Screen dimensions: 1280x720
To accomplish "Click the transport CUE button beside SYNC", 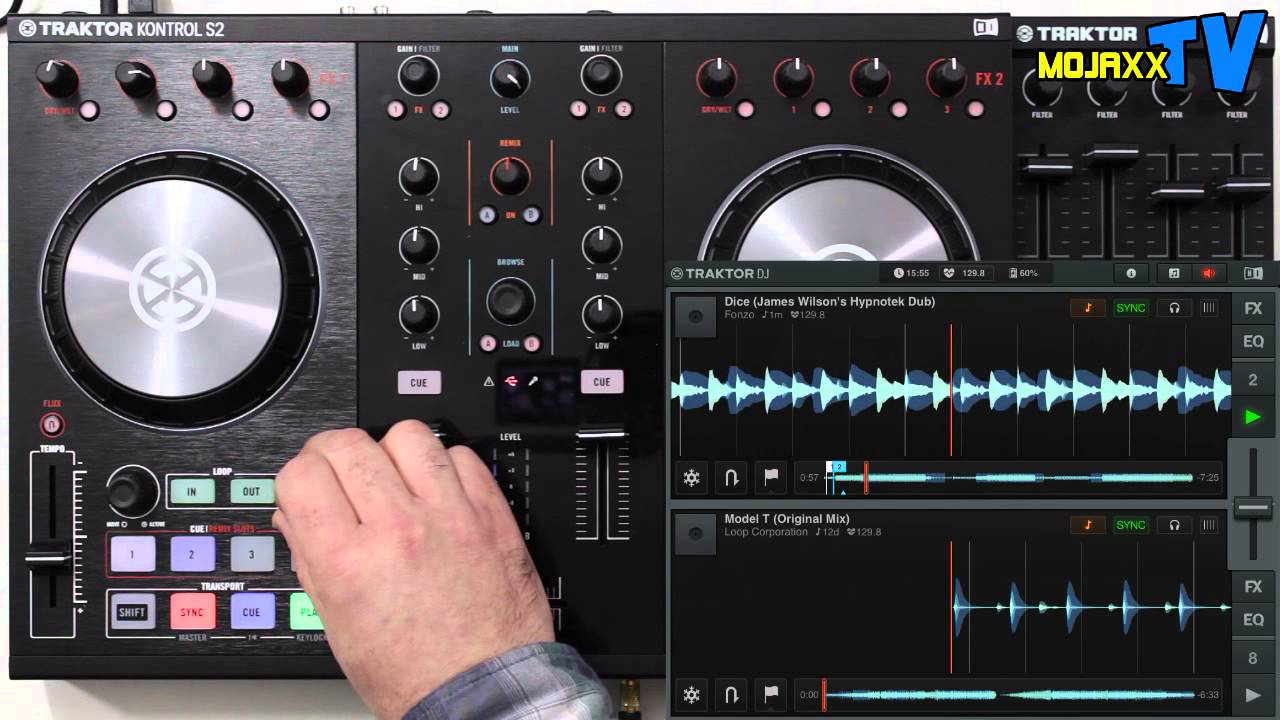I will 251,613.
